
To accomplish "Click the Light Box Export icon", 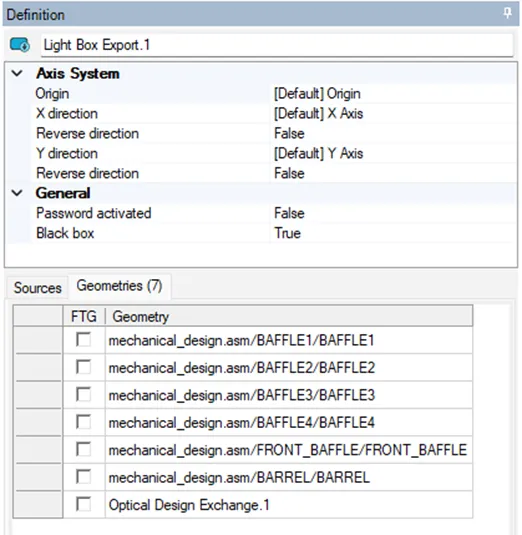I will 19,45.
